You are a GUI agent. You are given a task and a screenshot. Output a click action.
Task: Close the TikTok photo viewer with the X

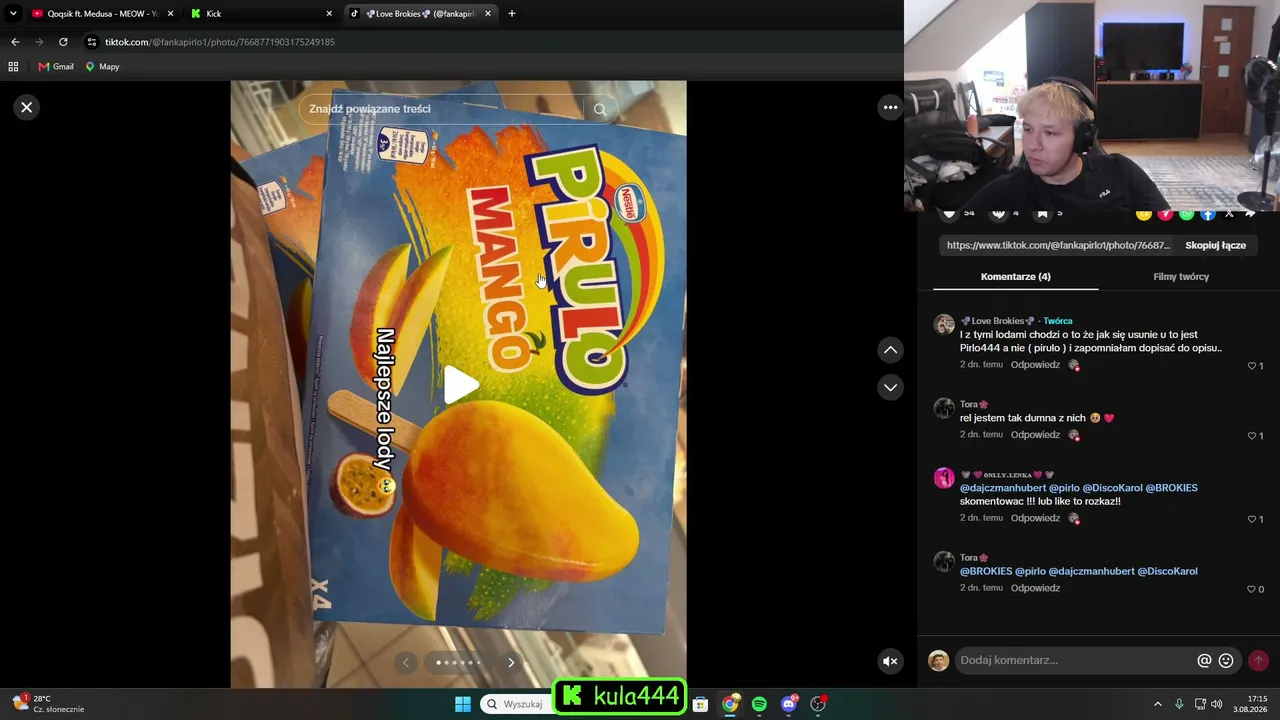[27, 107]
